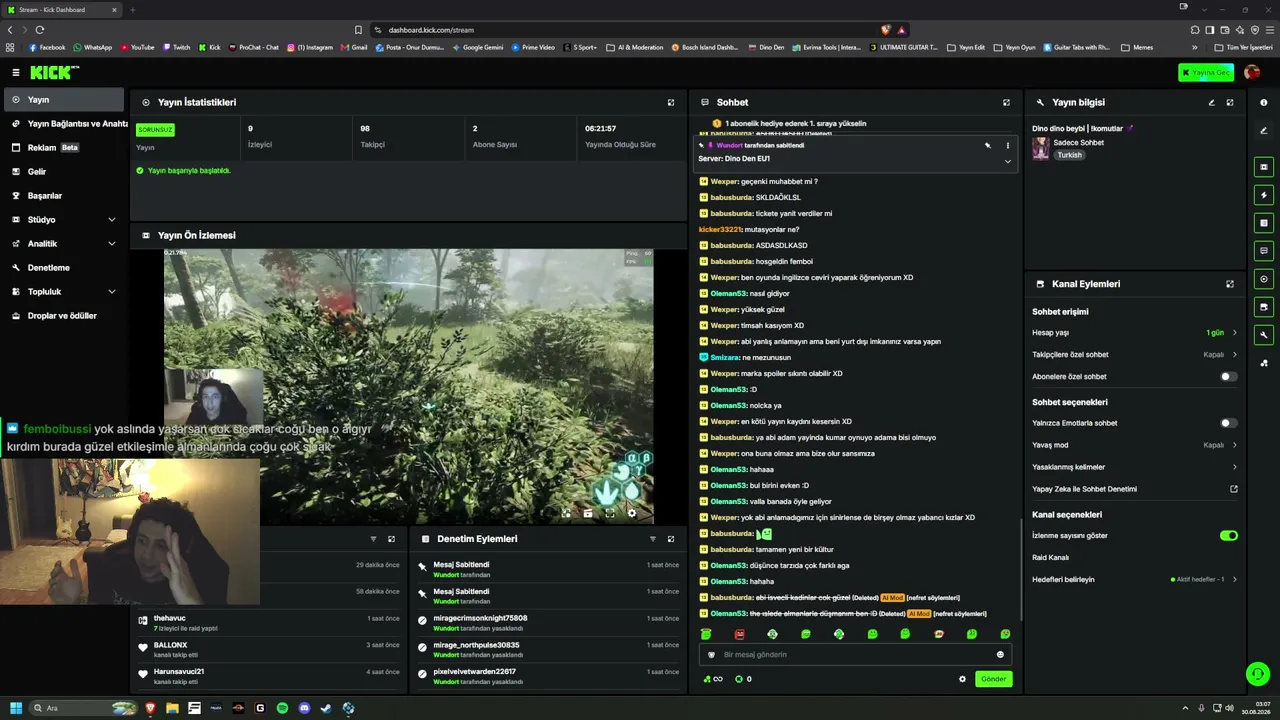Insert the red angry emote

pos(739,634)
